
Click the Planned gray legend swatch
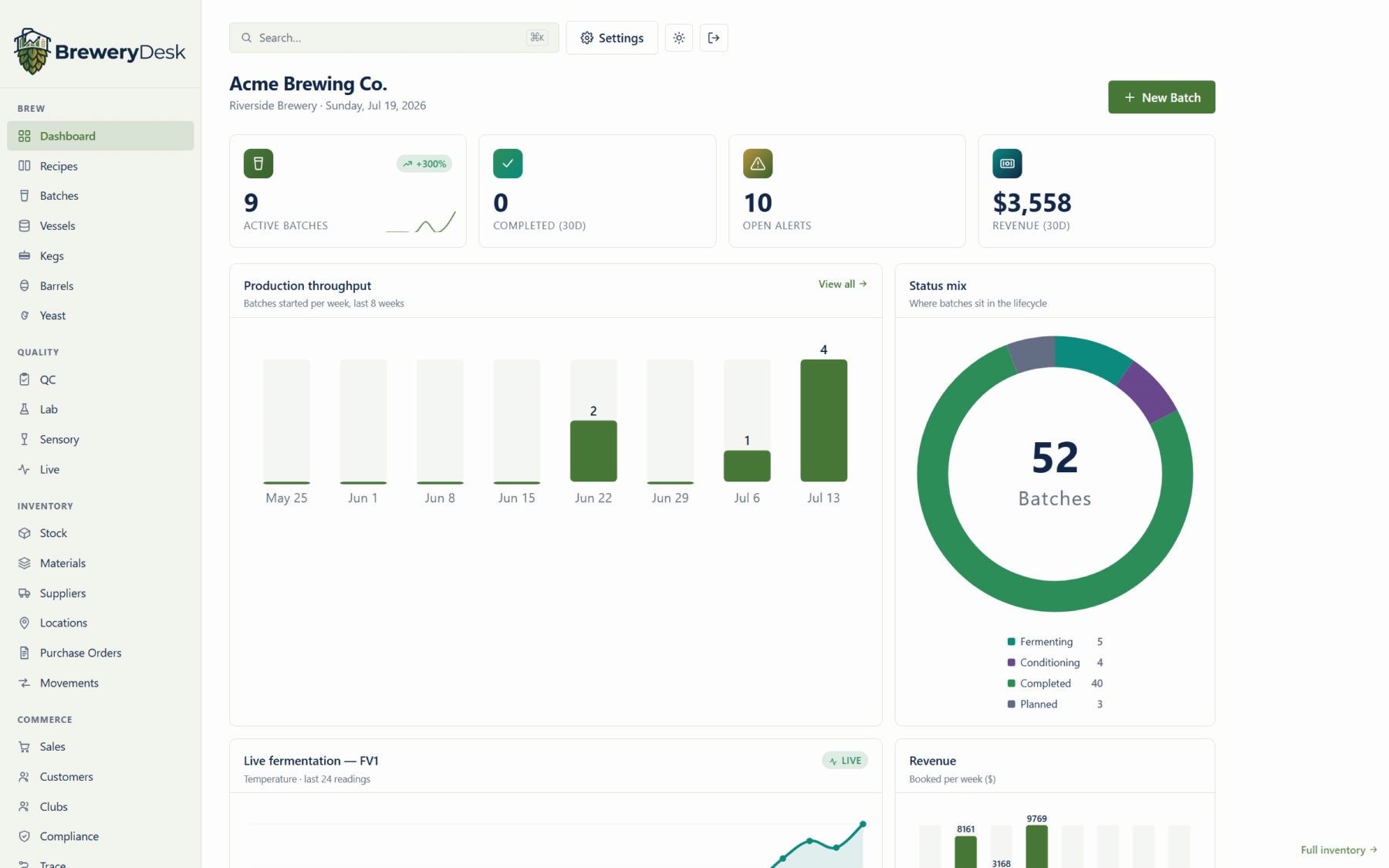(x=1011, y=704)
